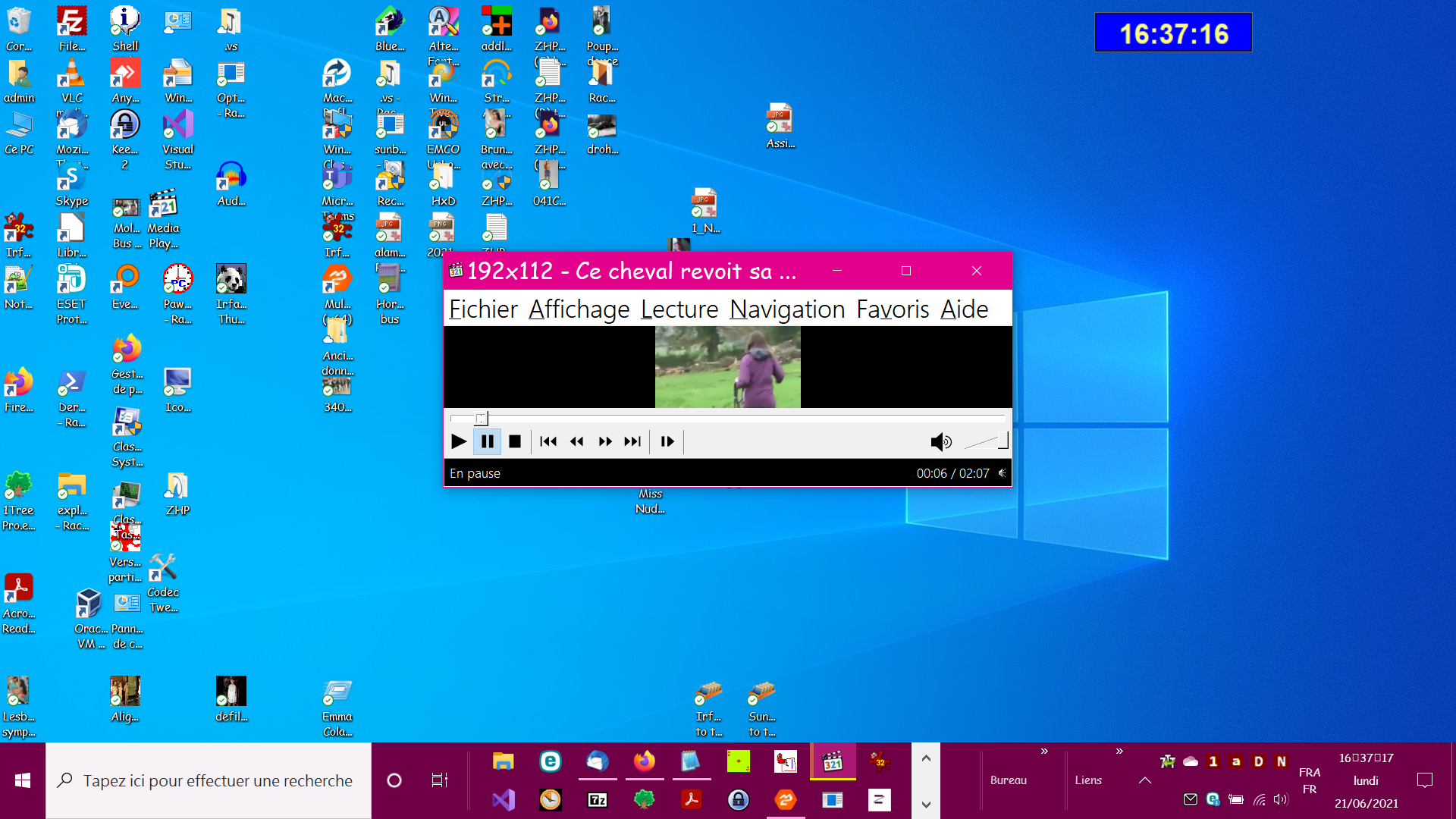Expand the Liens toolbar chevron
1456x819 pixels.
pos(1119,751)
